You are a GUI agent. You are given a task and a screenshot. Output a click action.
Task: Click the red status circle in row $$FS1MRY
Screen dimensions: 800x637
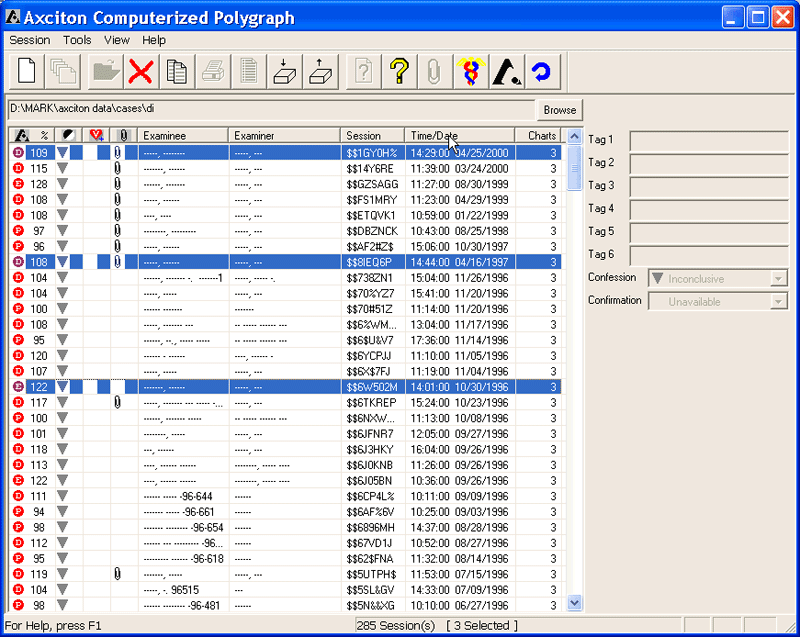point(18,199)
